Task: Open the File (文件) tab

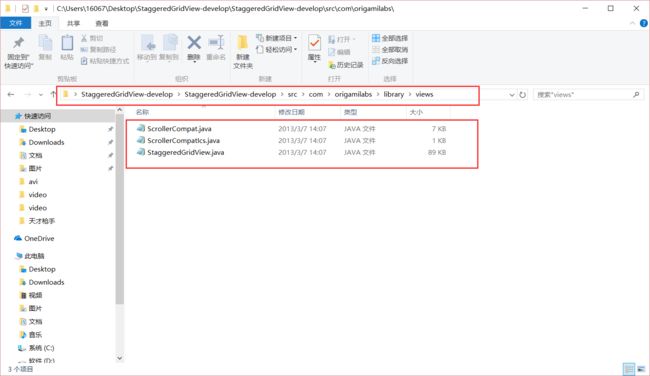Action: pyautogui.click(x=15, y=23)
